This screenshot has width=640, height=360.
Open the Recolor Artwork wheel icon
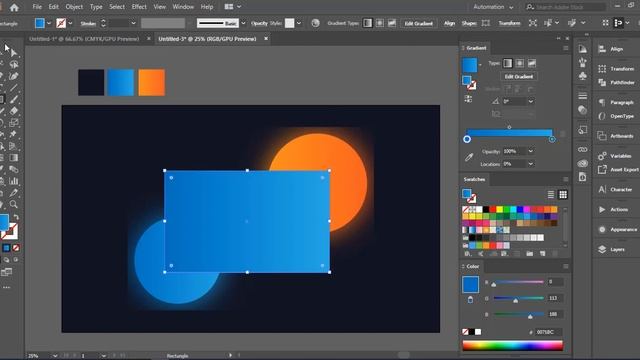tap(315, 23)
